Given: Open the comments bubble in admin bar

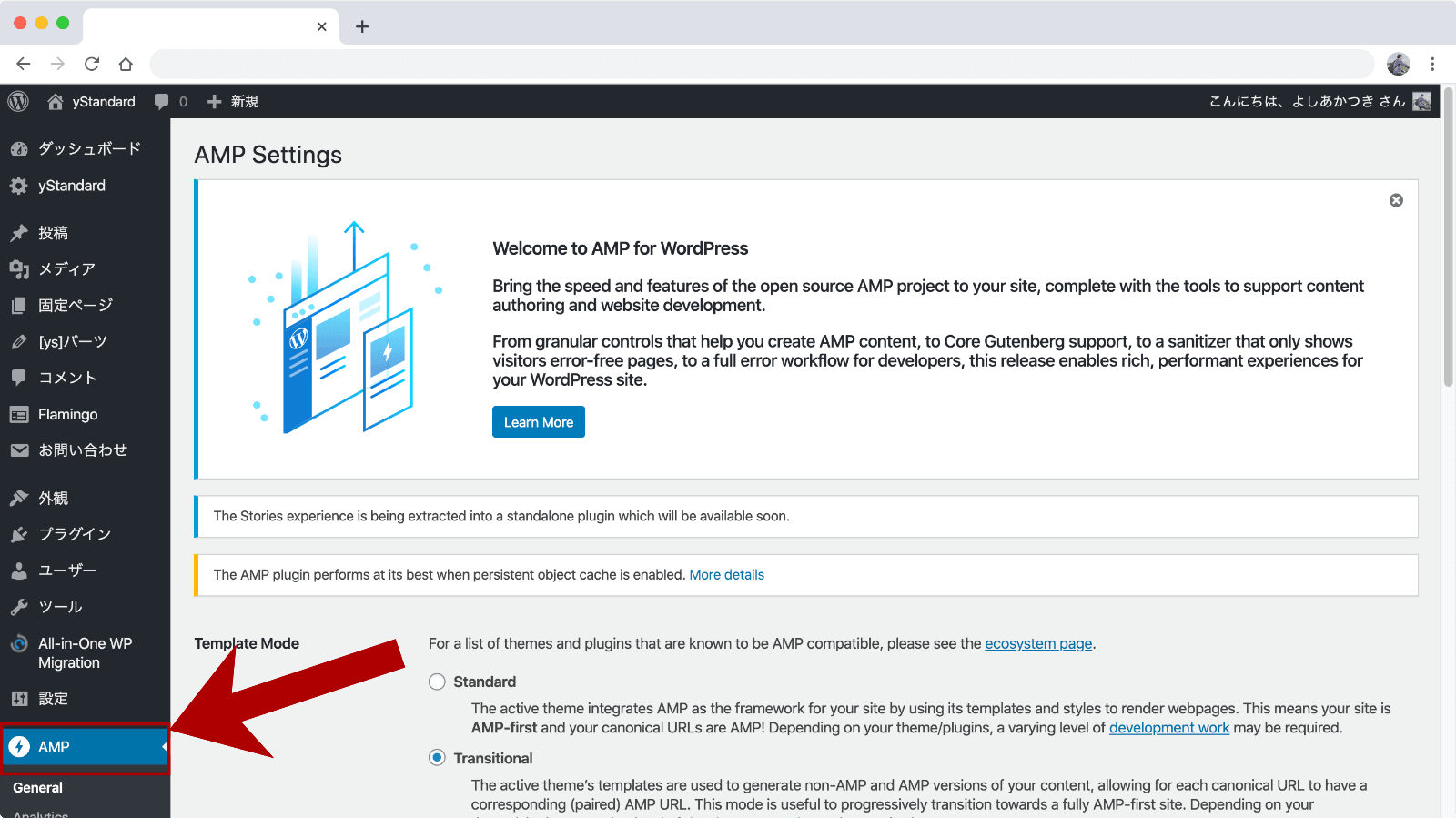Looking at the screenshot, I should point(161,102).
